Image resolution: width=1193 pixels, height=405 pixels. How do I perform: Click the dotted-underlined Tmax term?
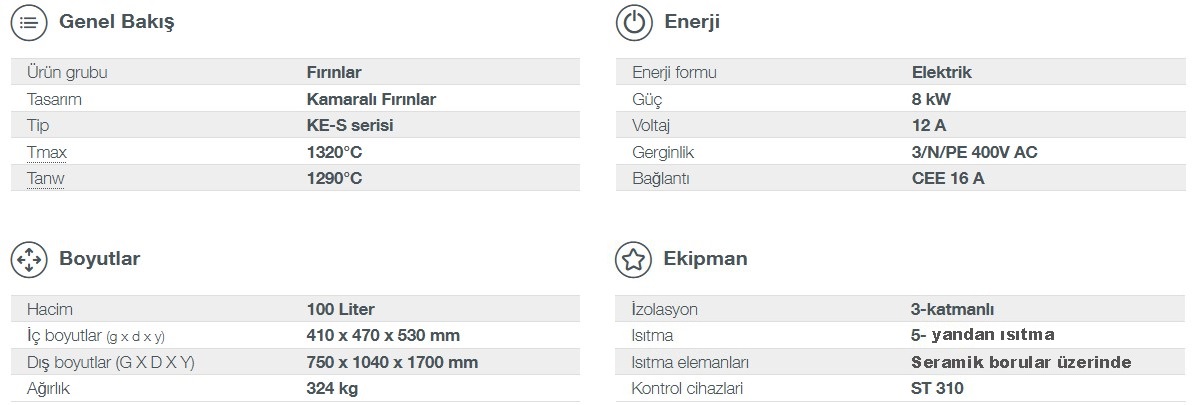click(x=46, y=152)
